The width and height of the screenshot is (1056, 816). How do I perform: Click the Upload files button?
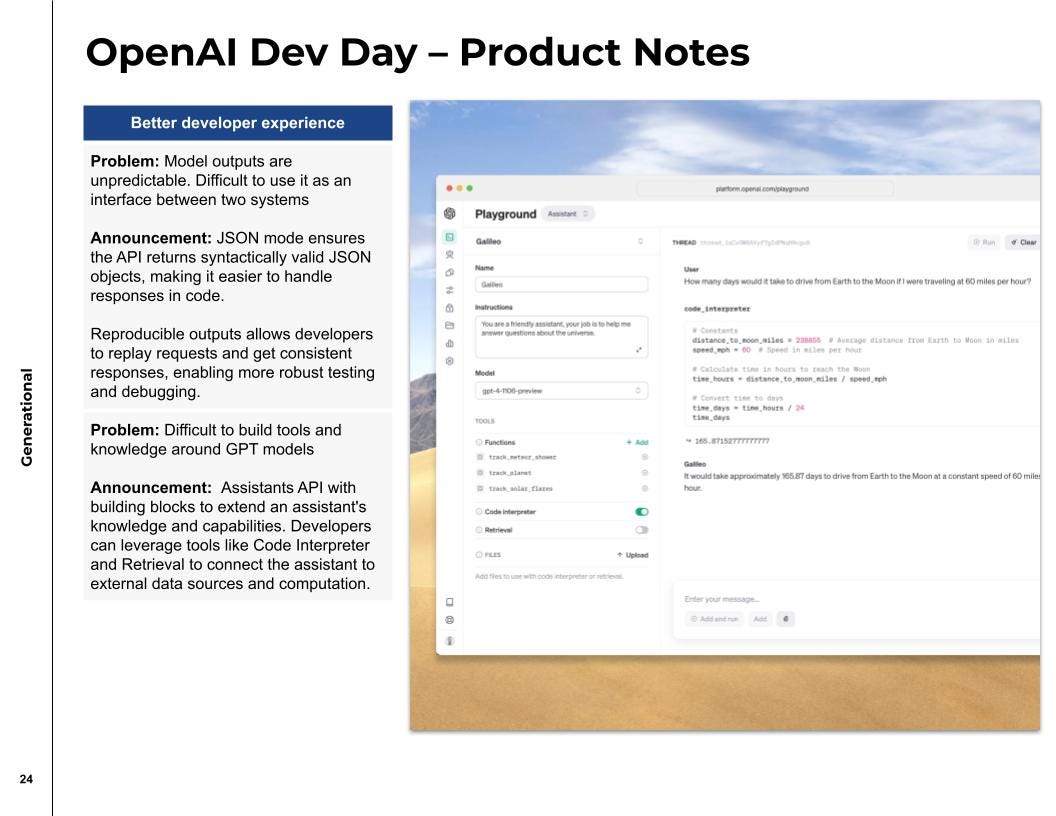click(632, 555)
